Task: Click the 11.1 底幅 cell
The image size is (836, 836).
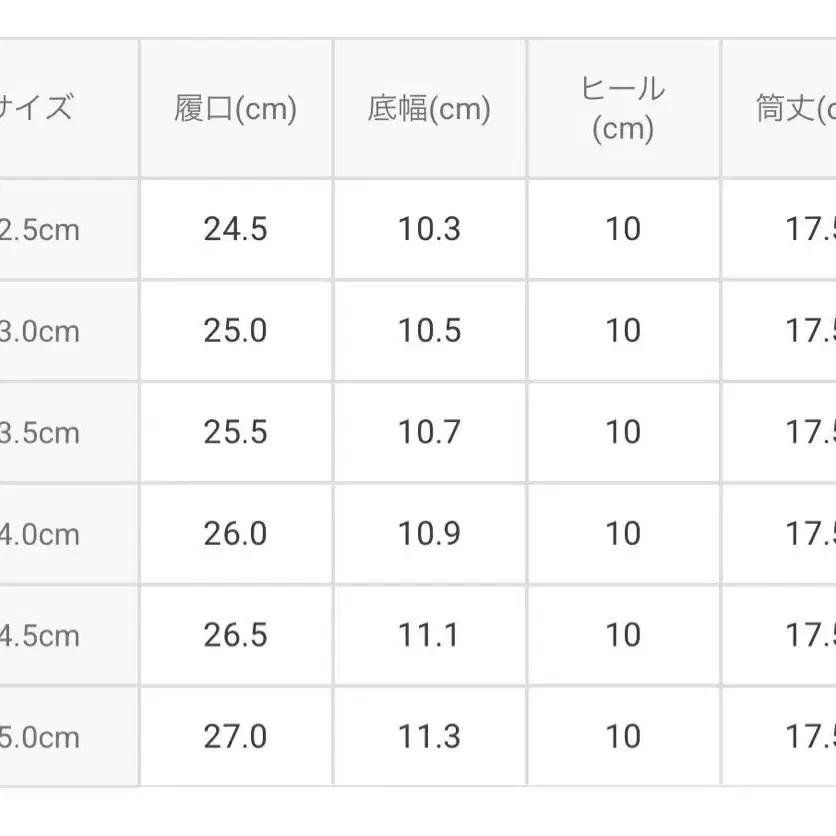Action: (x=429, y=635)
